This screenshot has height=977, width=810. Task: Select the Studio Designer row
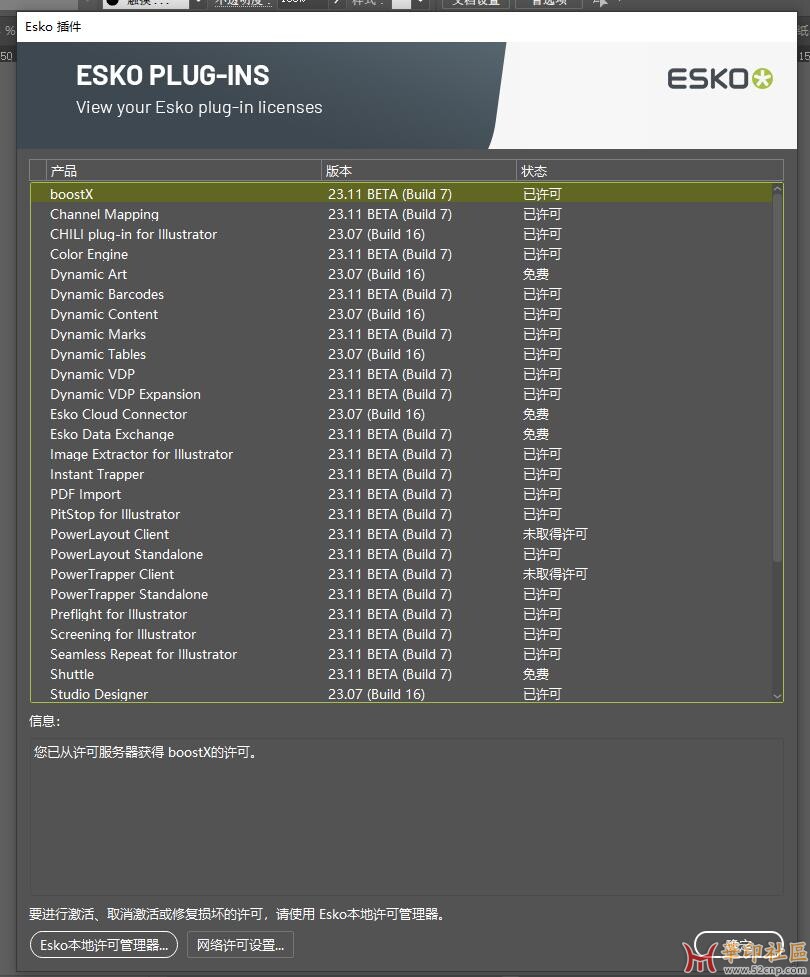pos(401,693)
